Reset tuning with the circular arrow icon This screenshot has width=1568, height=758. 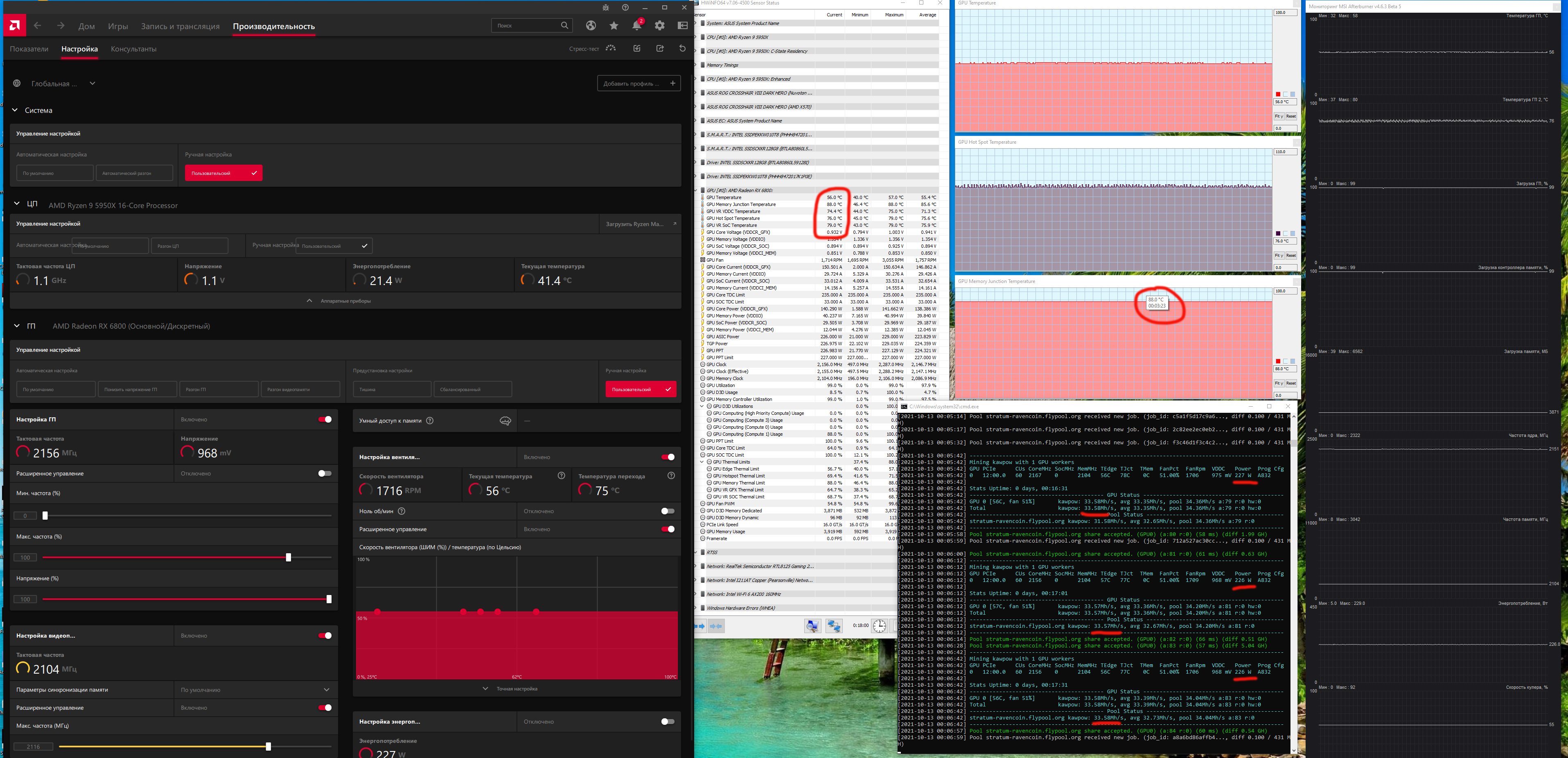coord(682,49)
